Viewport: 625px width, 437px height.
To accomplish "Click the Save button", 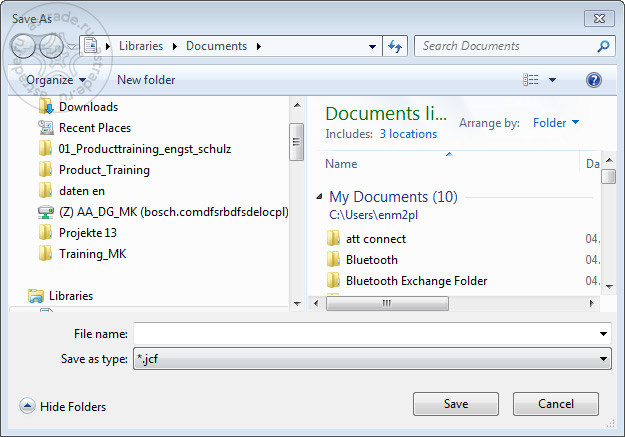I will (x=456, y=404).
